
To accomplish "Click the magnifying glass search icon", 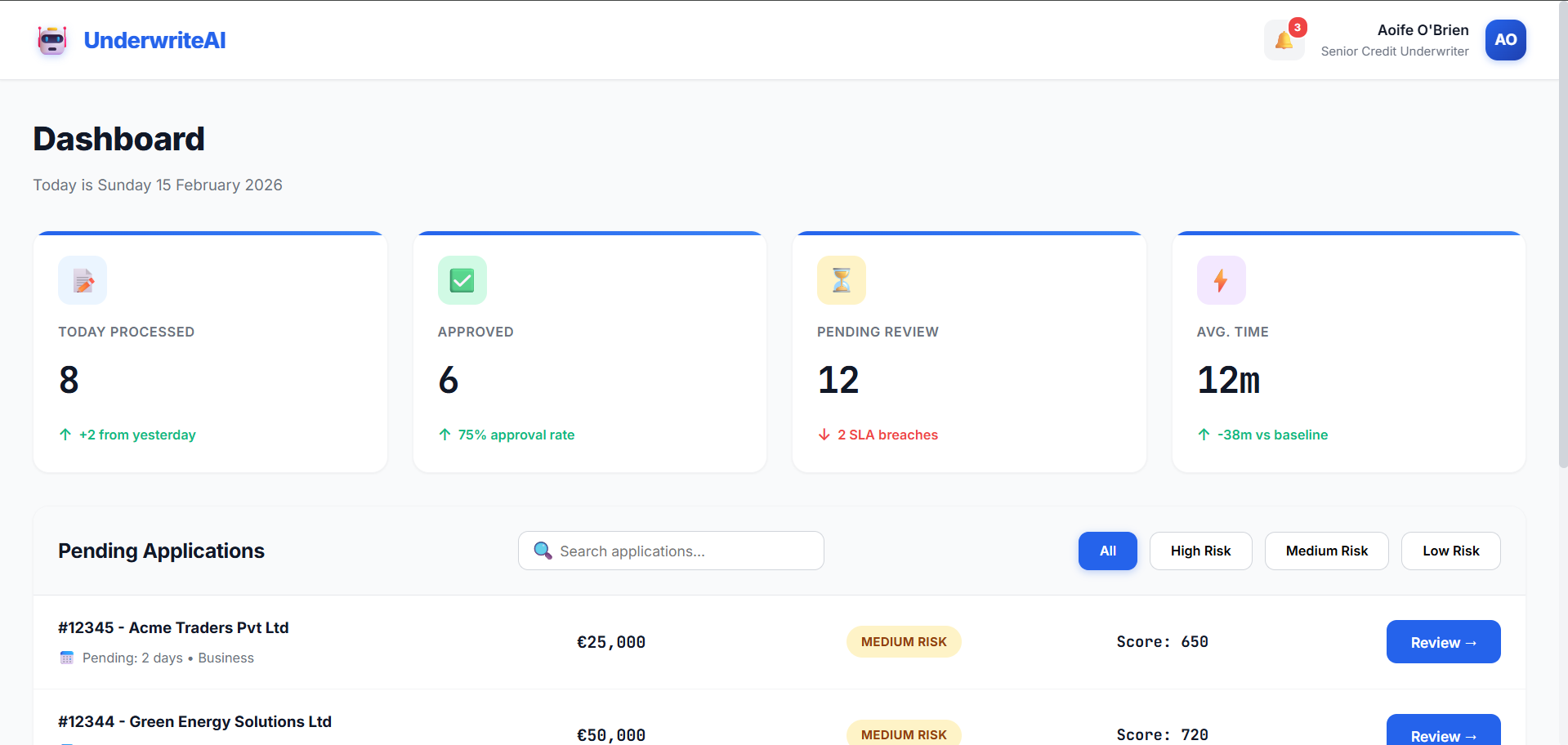I will [x=543, y=551].
